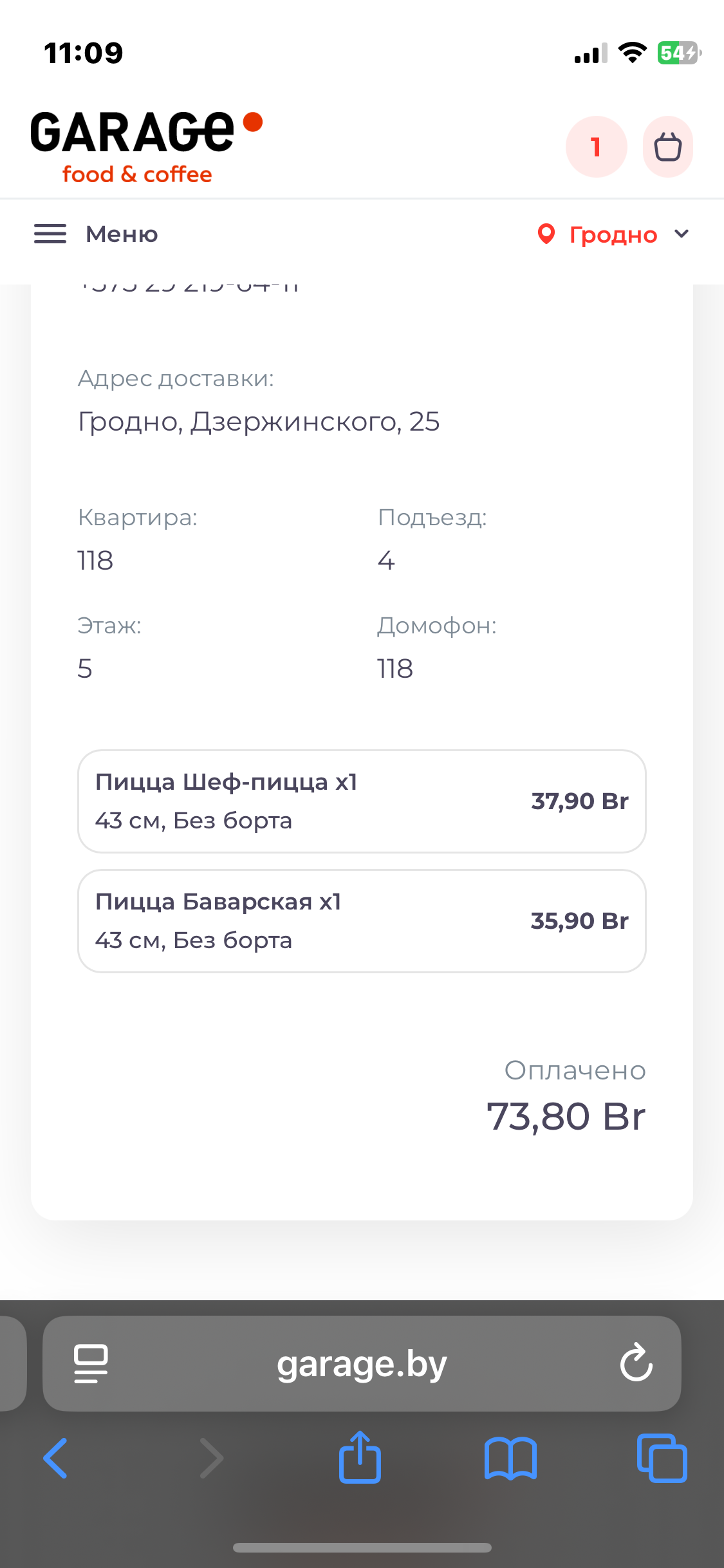724x1568 pixels.
Task: Open the city selector chevron
Action: pyautogui.click(x=682, y=234)
